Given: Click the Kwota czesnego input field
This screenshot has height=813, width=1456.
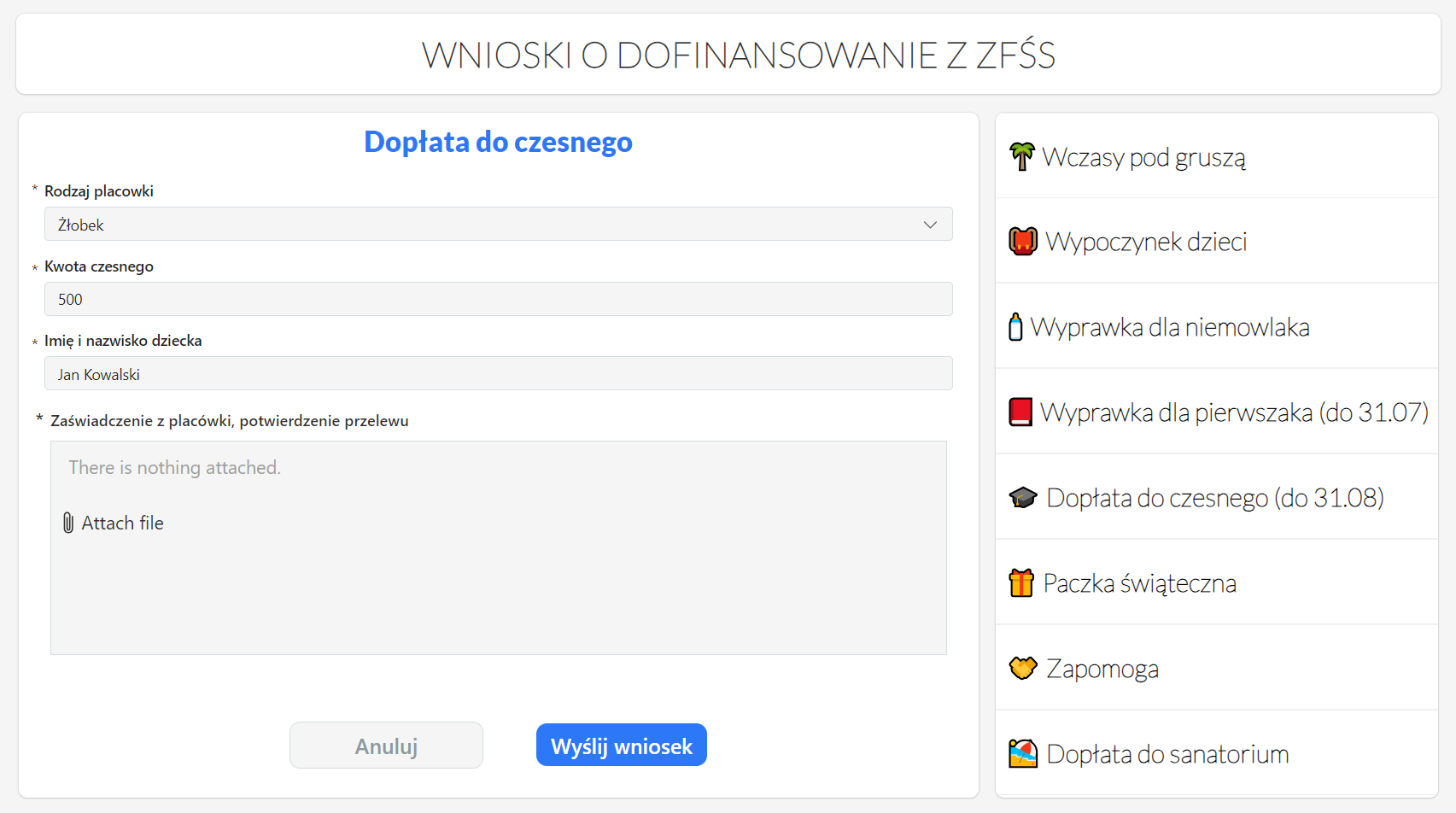Looking at the screenshot, I should (x=497, y=300).
